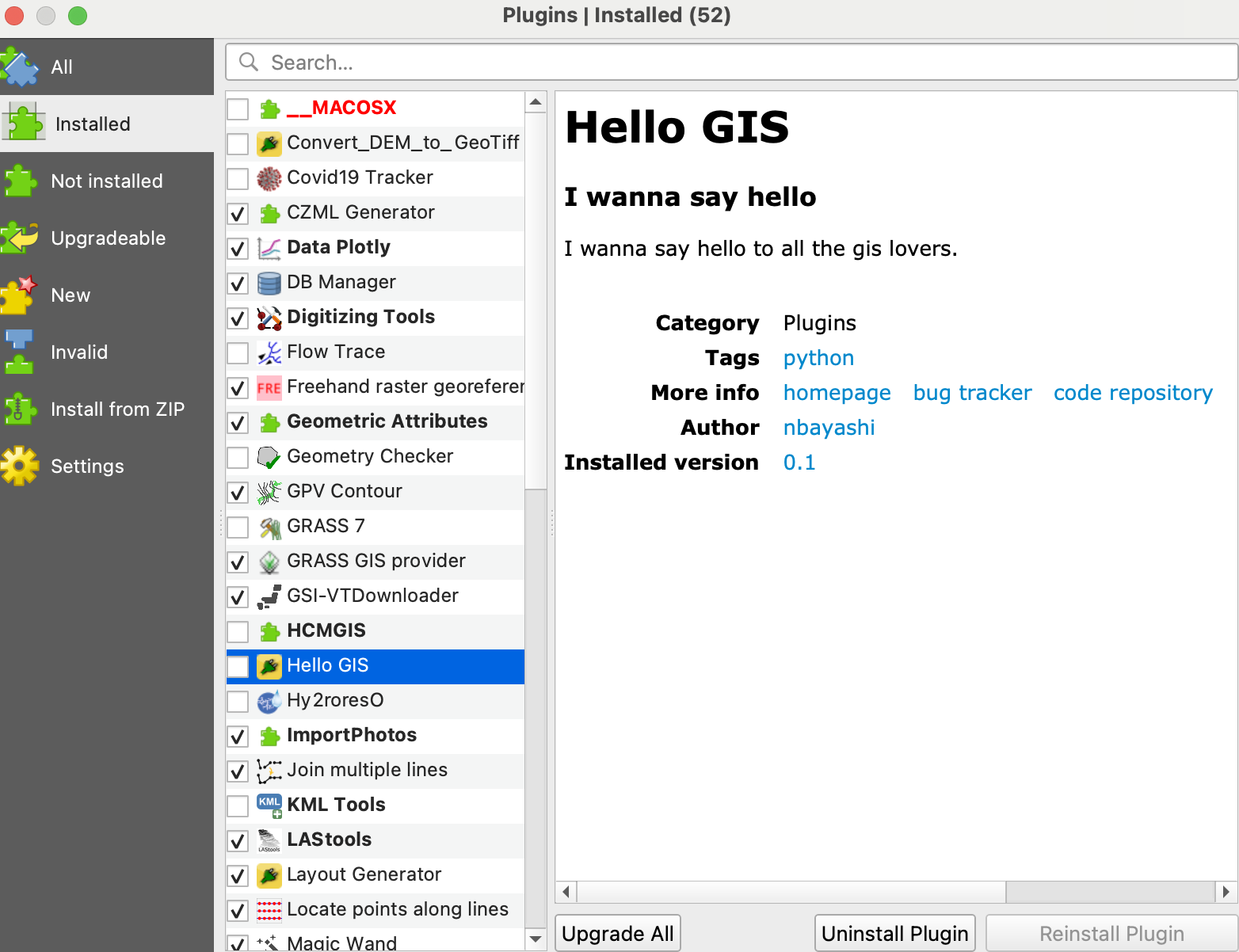Screen dimensions: 1239x952
Task: Click the Upgradeable plugins icon
Action: coord(21,238)
